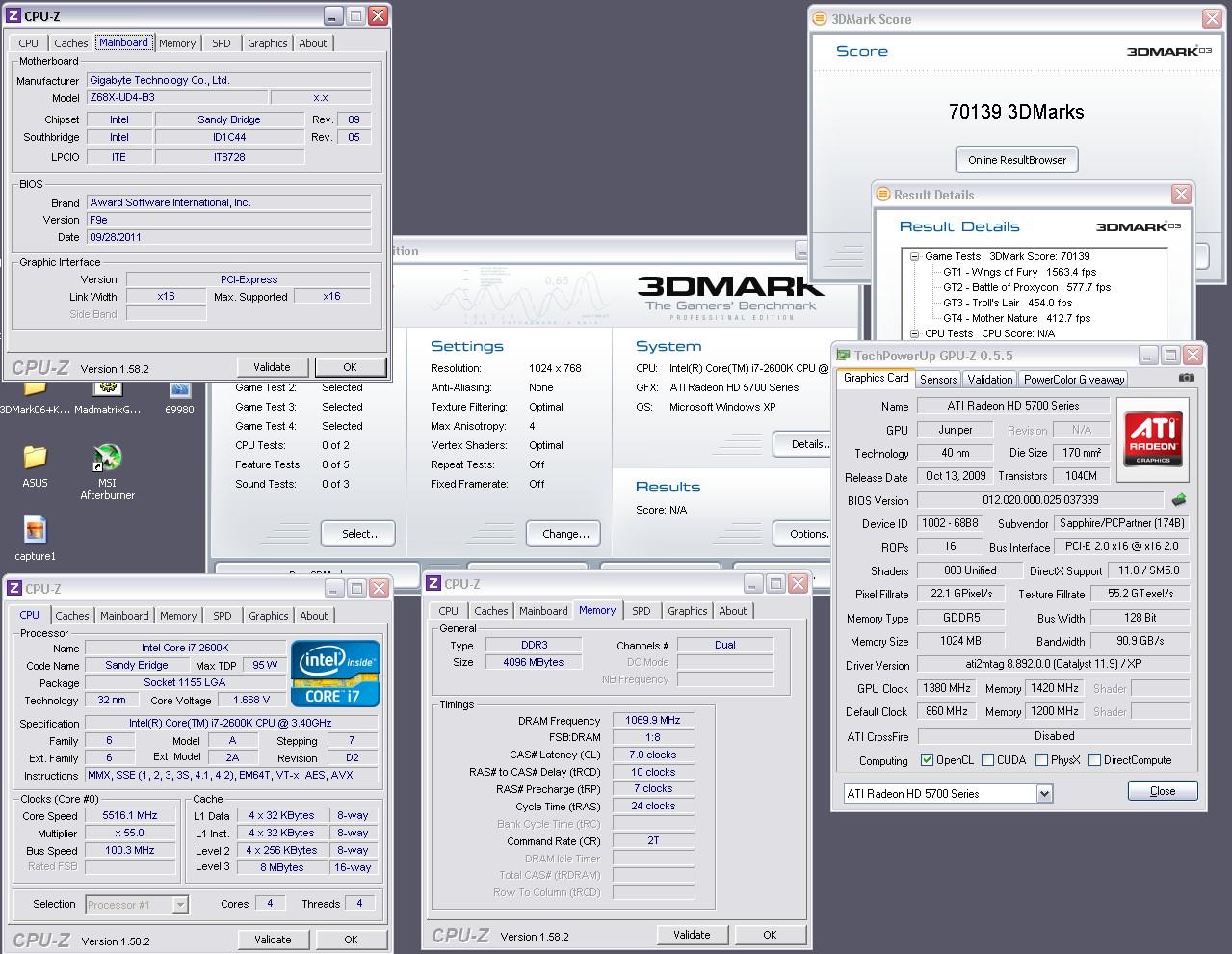Viewport: 1232px width, 954px height.
Task: Click the Intel Core i7 logo in CPU-Z
Action: pos(335,674)
